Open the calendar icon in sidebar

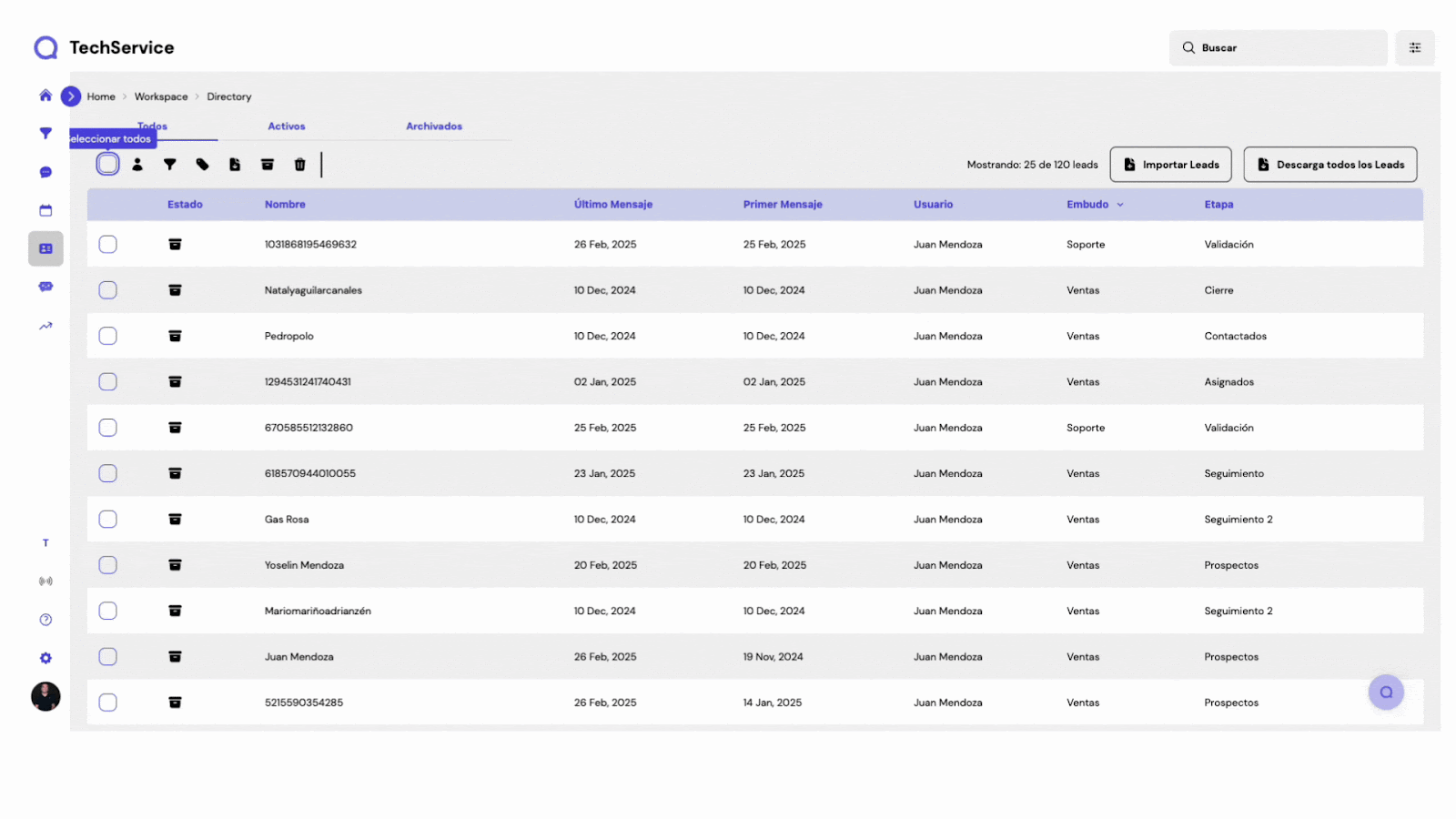tap(45, 210)
